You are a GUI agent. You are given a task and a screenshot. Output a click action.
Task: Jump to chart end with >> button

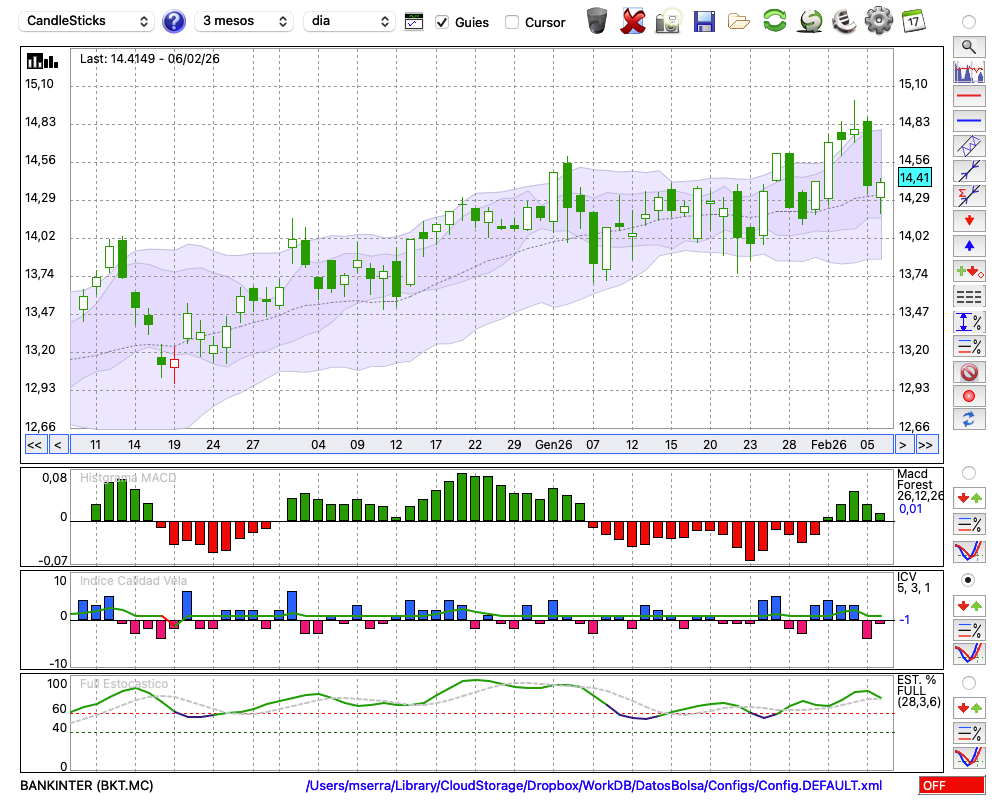pyautogui.click(x=926, y=445)
